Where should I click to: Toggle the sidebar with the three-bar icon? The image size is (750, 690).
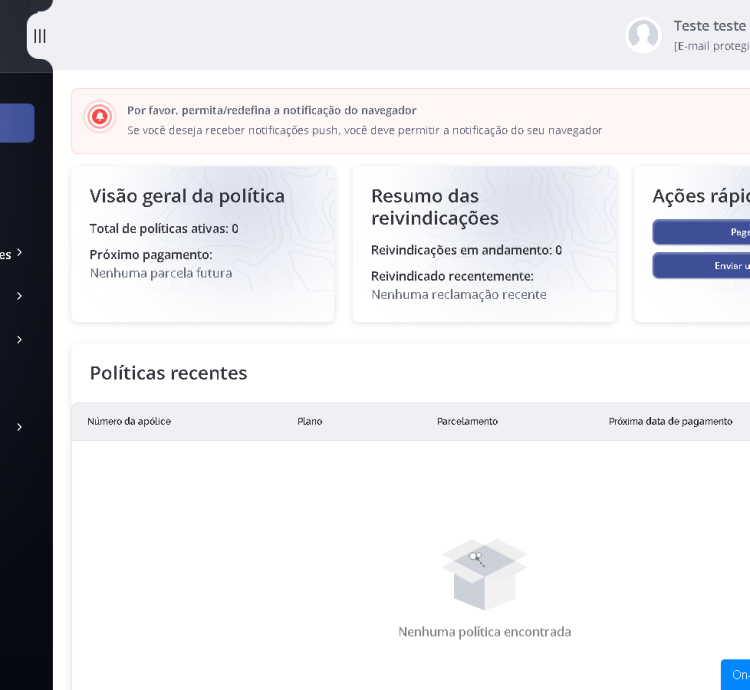40,36
